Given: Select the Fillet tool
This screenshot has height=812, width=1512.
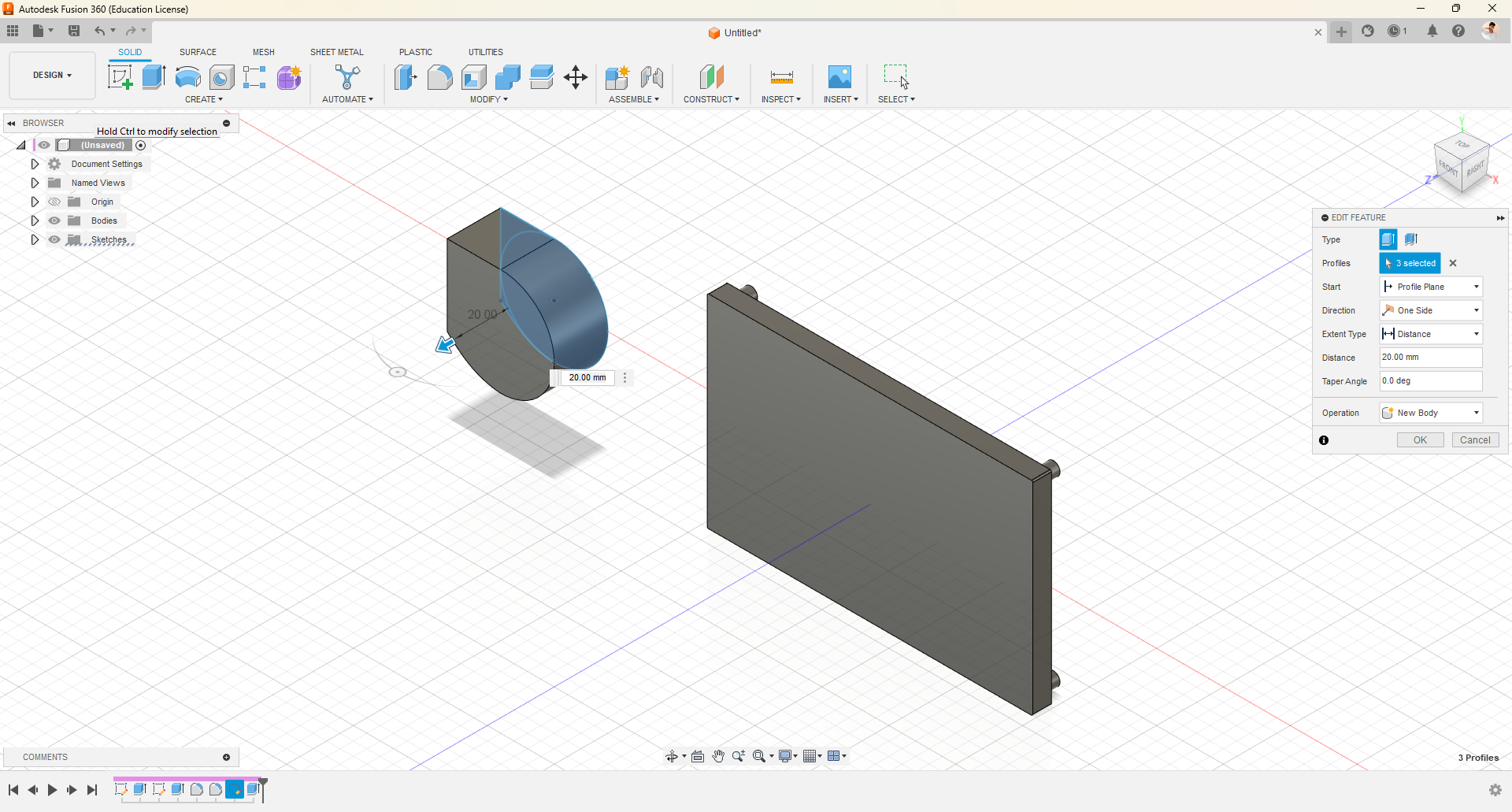Looking at the screenshot, I should [439, 77].
